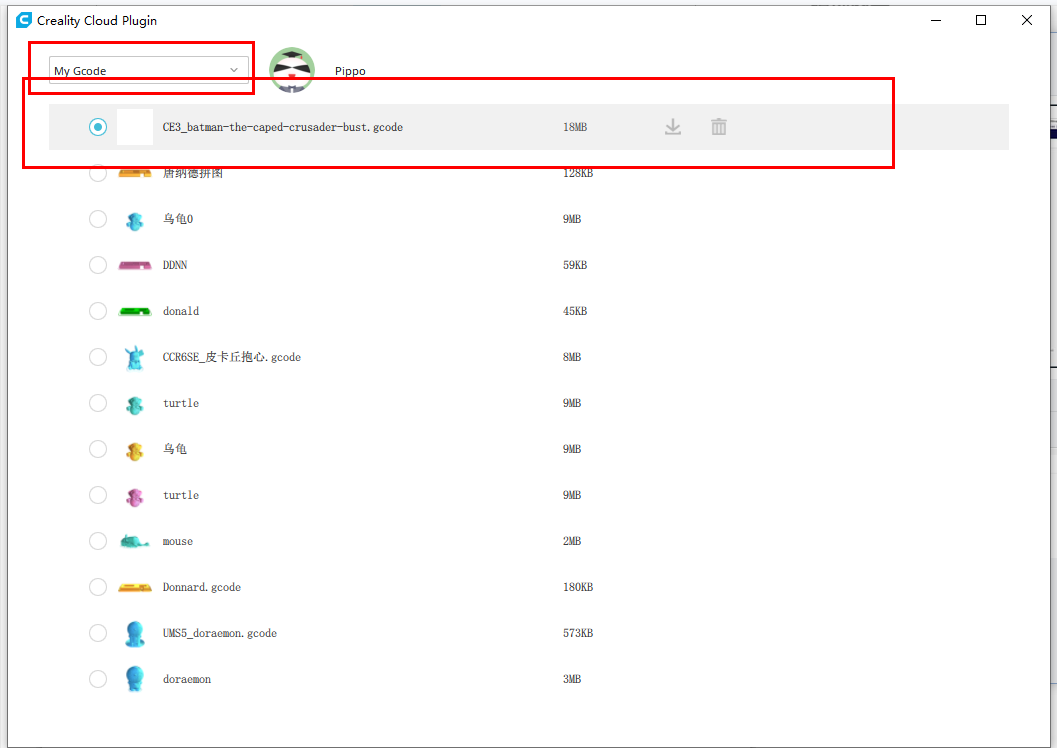
Task: Open the My Gcode dropdown
Action: [146, 71]
